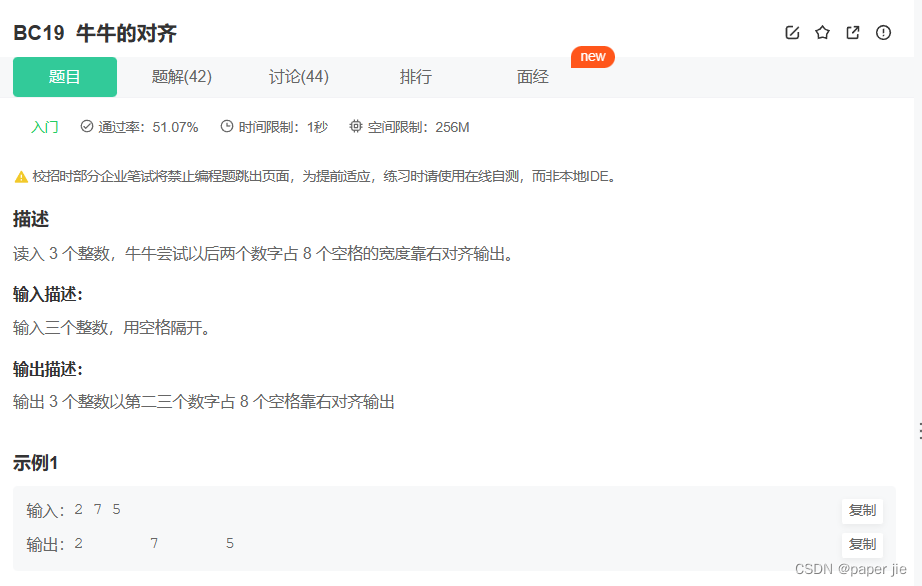Image resolution: width=922 pixels, height=586 pixels.
Task: Click the 示例1 heading
Action: pyautogui.click(x=35, y=463)
